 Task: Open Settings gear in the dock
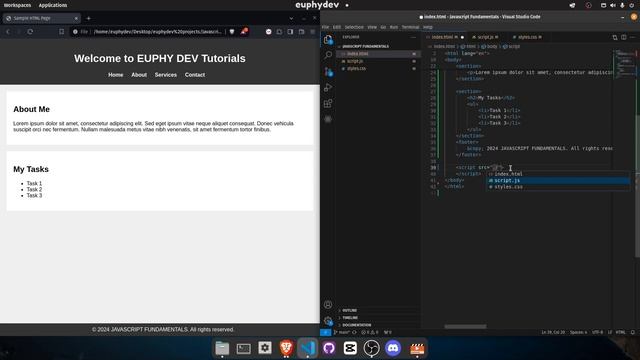265,348
